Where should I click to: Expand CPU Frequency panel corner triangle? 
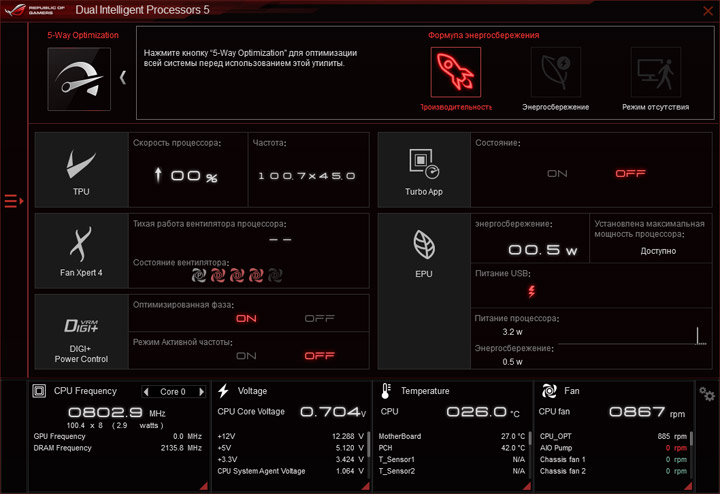click(x=203, y=486)
